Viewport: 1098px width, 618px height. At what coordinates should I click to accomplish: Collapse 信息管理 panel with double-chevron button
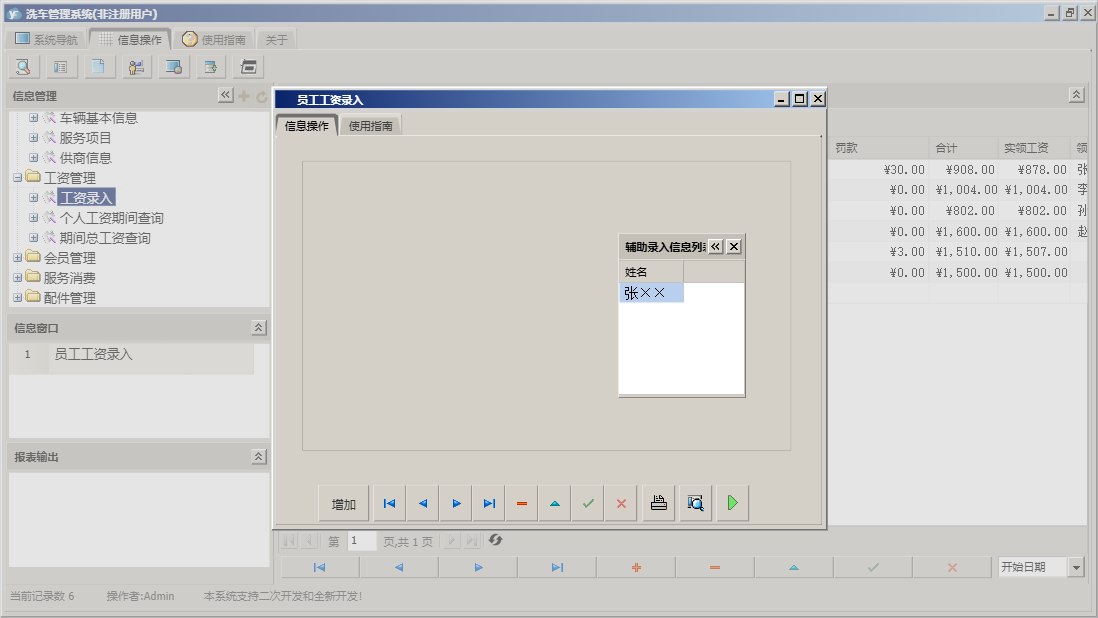[x=225, y=94]
